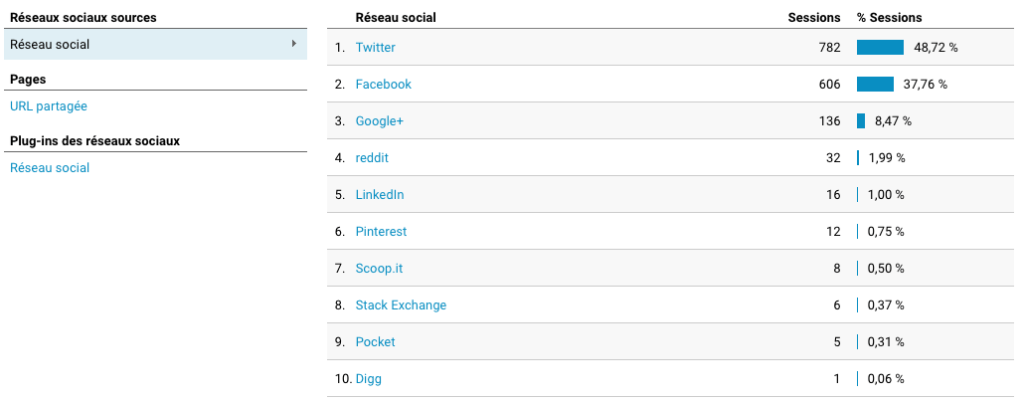Expand arrow beside selected Réseau social
The height and width of the screenshot is (402, 1024).
[x=293, y=44]
